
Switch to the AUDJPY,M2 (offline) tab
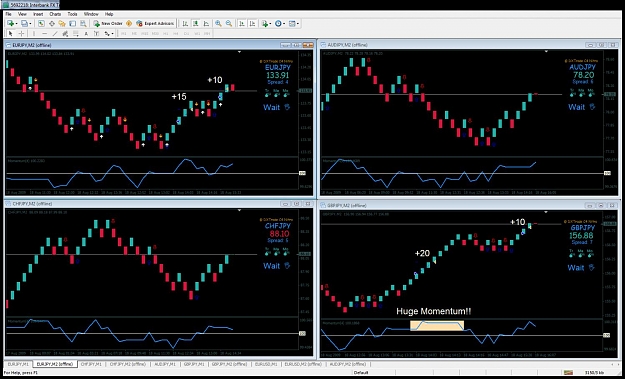coord(347,364)
